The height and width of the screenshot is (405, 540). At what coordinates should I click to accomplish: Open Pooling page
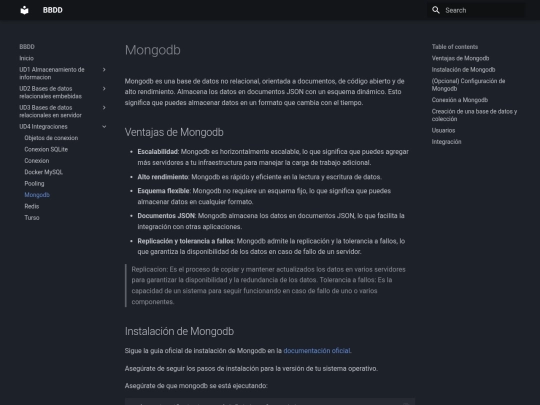pos(34,184)
